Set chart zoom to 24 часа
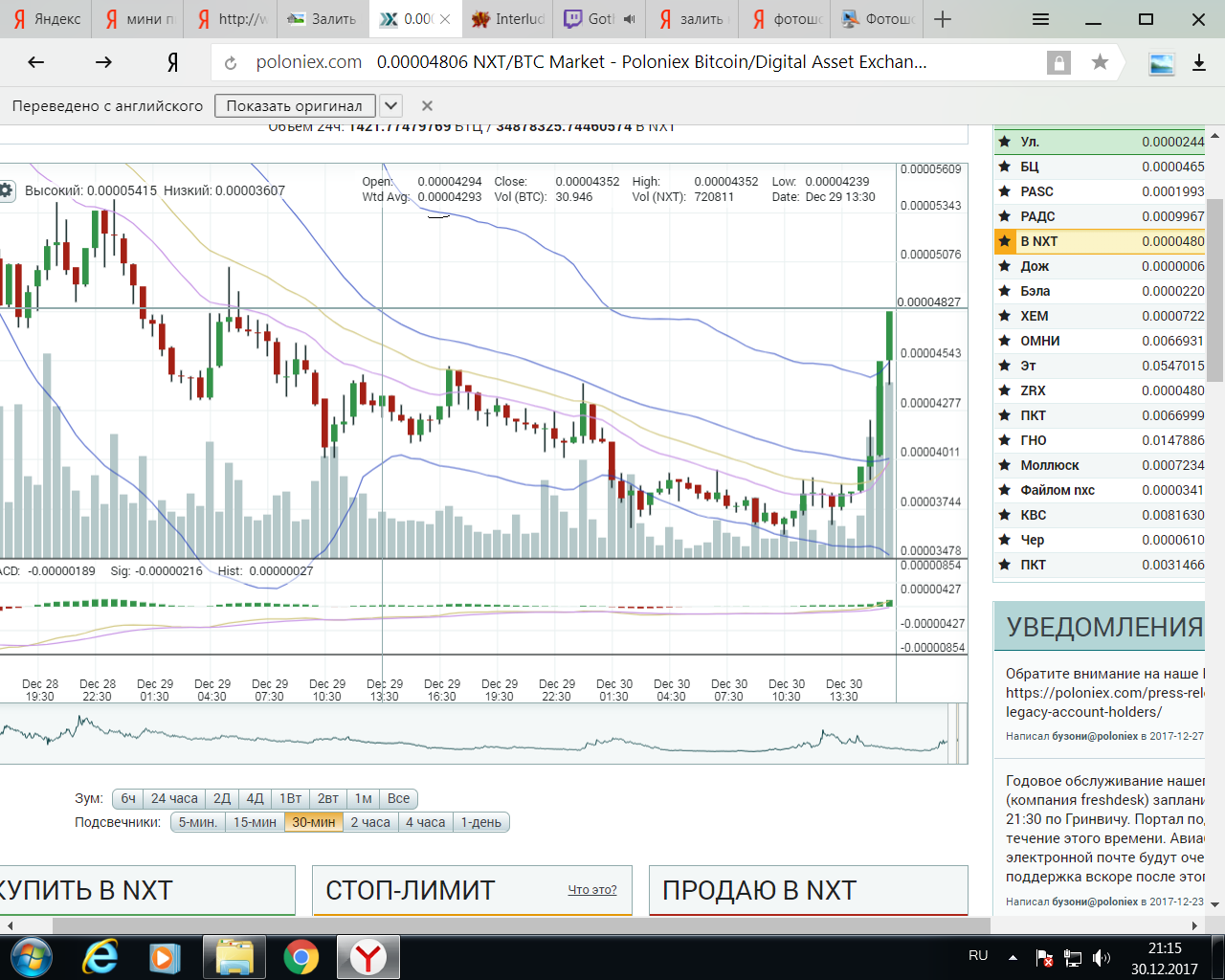 coord(174,798)
